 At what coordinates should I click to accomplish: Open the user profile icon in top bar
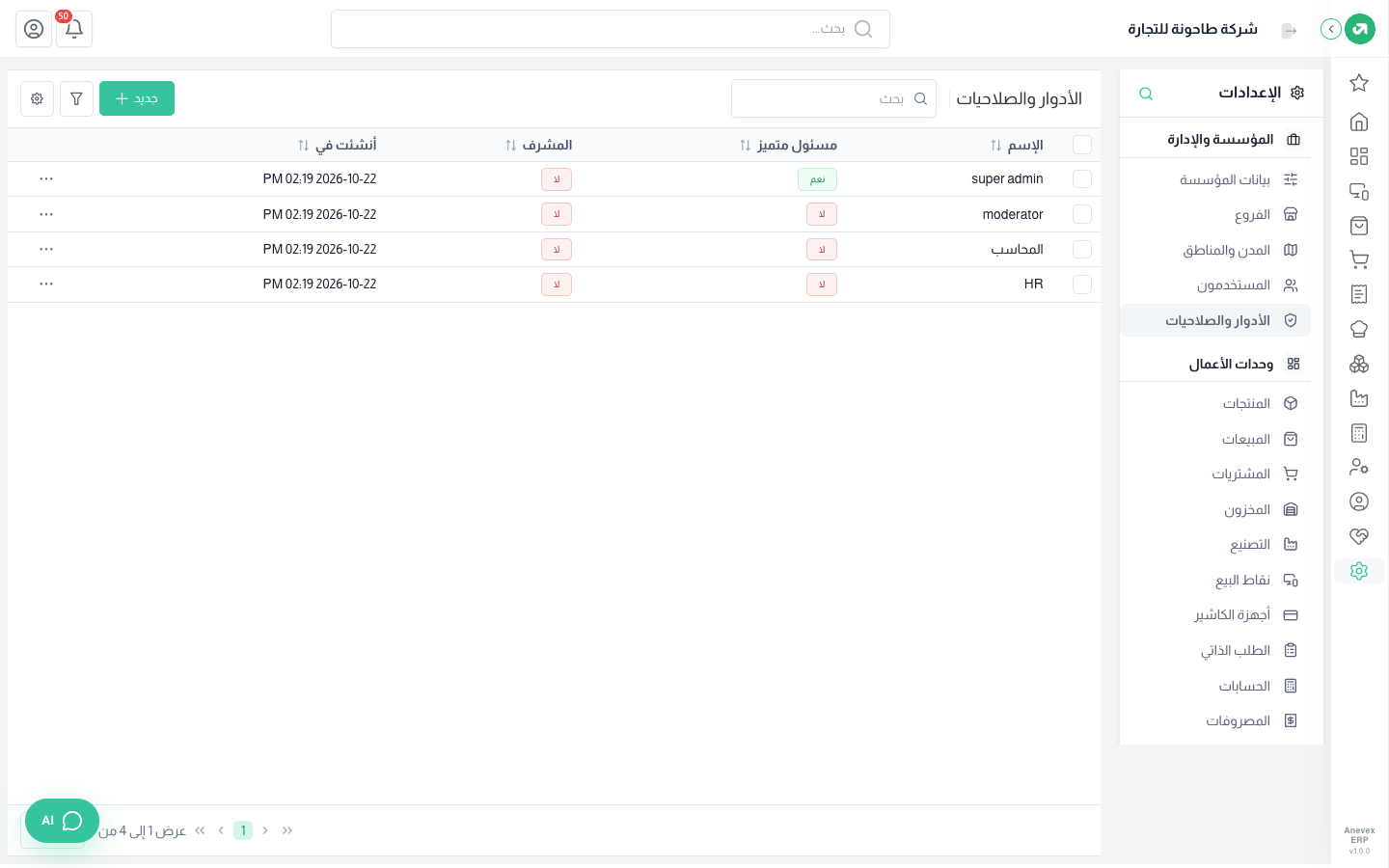(34, 29)
